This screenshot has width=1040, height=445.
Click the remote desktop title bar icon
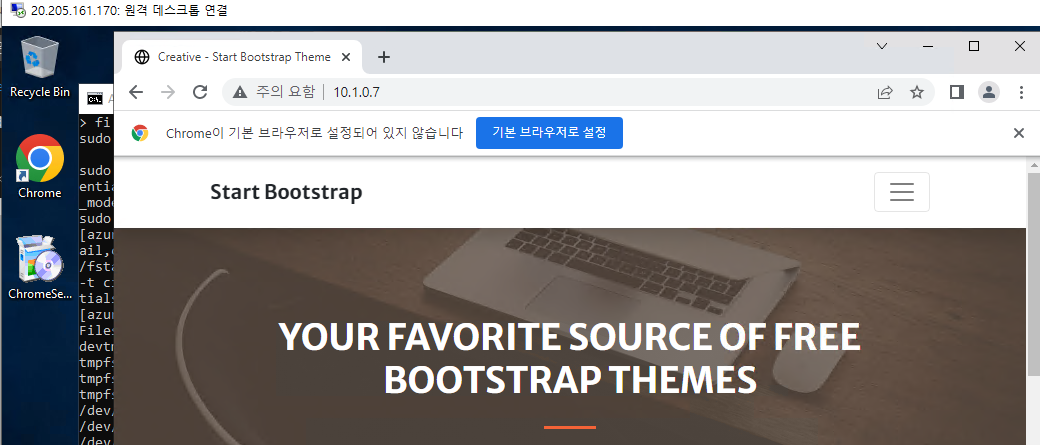click(18, 11)
